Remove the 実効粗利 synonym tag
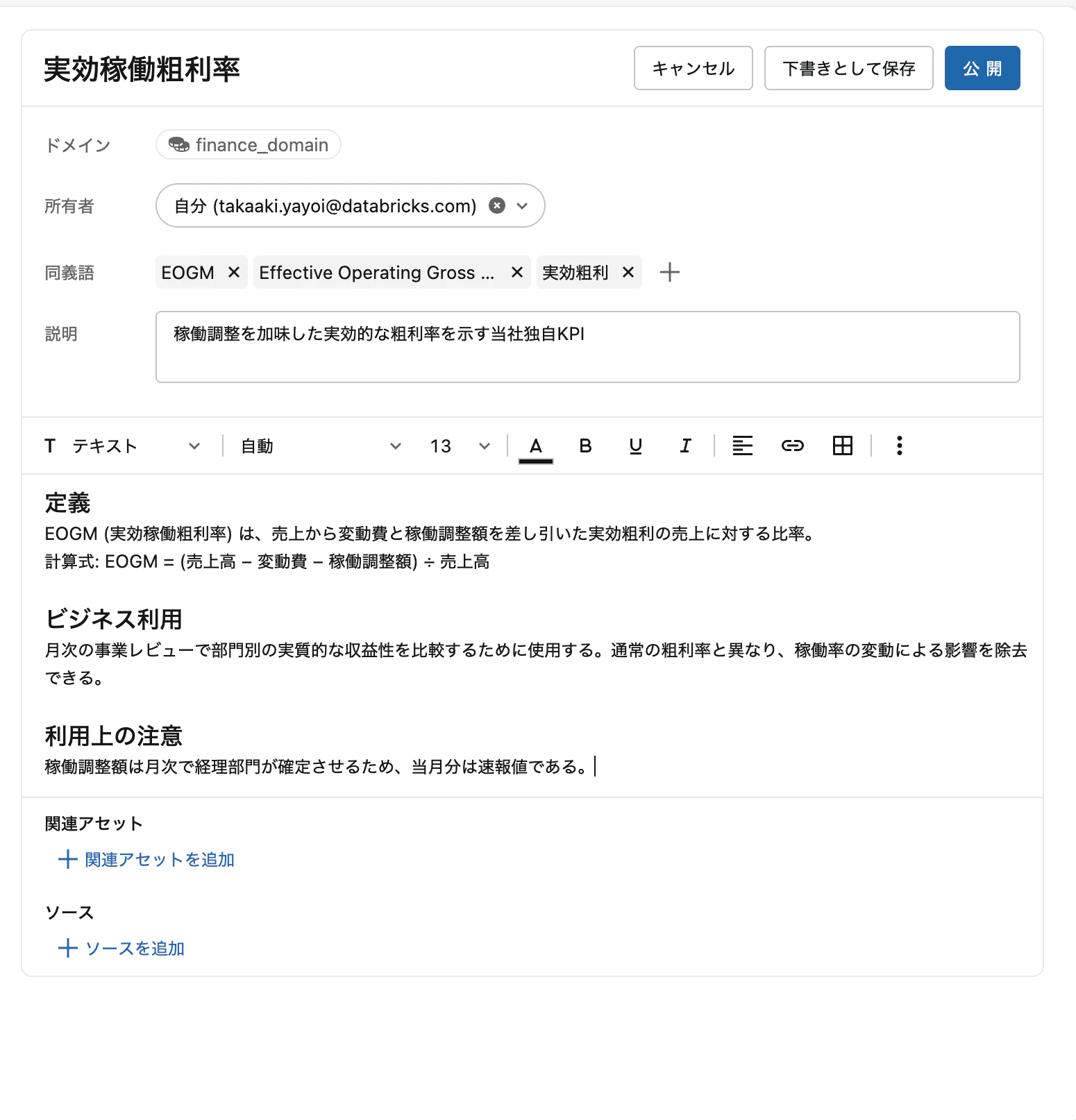The width and height of the screenshot is (1076, 1120). coord(628,272)
